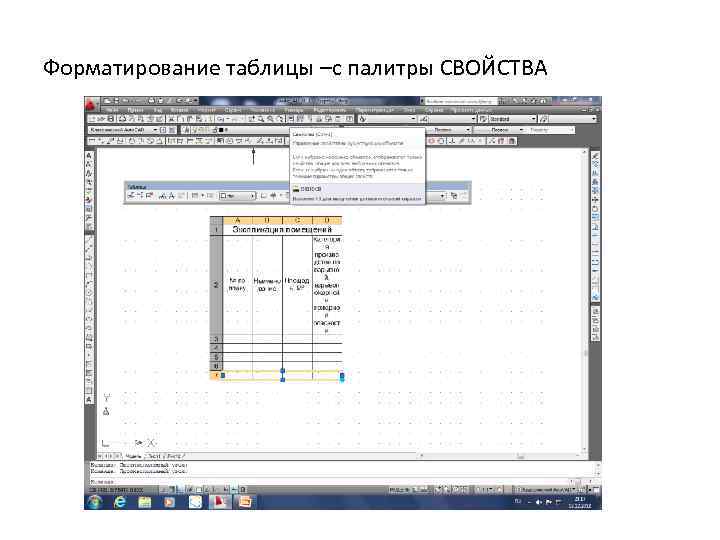Click the clock in the Windows system tray
The width and height of the screenshot is (720, 540).
coord(579,502)
